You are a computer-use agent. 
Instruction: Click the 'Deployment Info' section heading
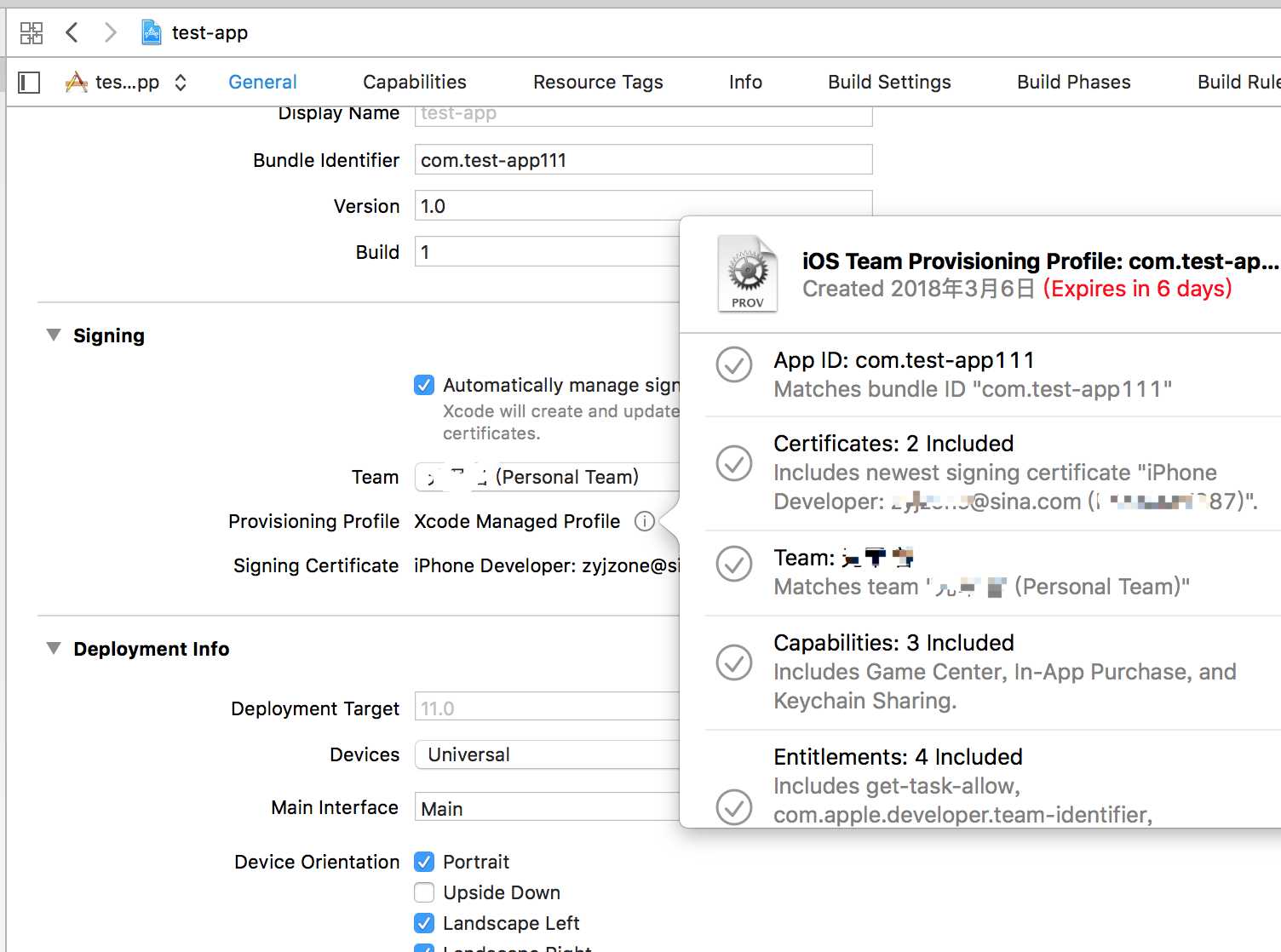tap(152, 649)
